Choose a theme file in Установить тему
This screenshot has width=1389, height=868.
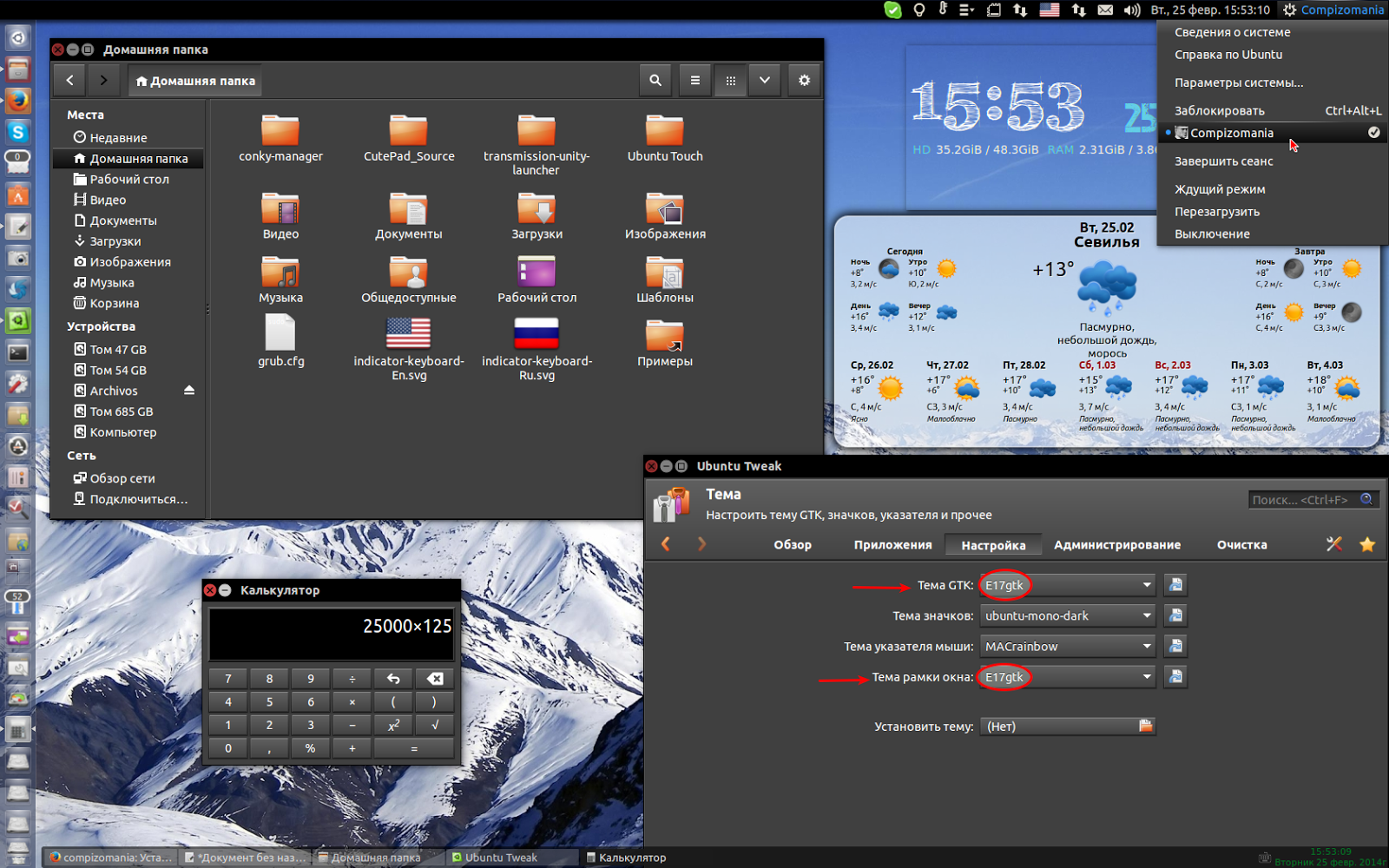1068,727
